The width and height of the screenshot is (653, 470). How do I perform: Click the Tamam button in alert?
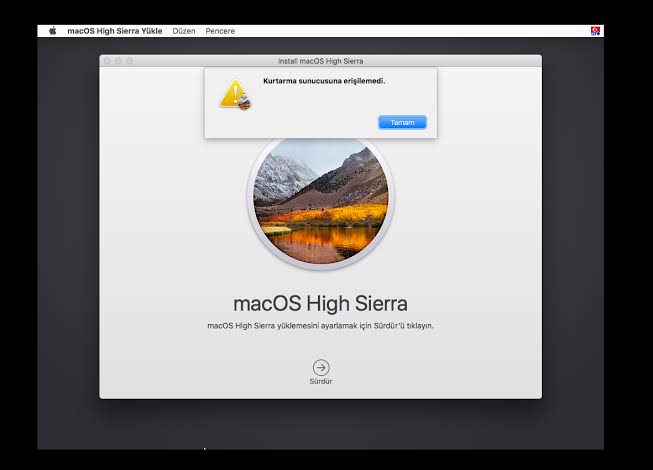(x=402, y=122)
